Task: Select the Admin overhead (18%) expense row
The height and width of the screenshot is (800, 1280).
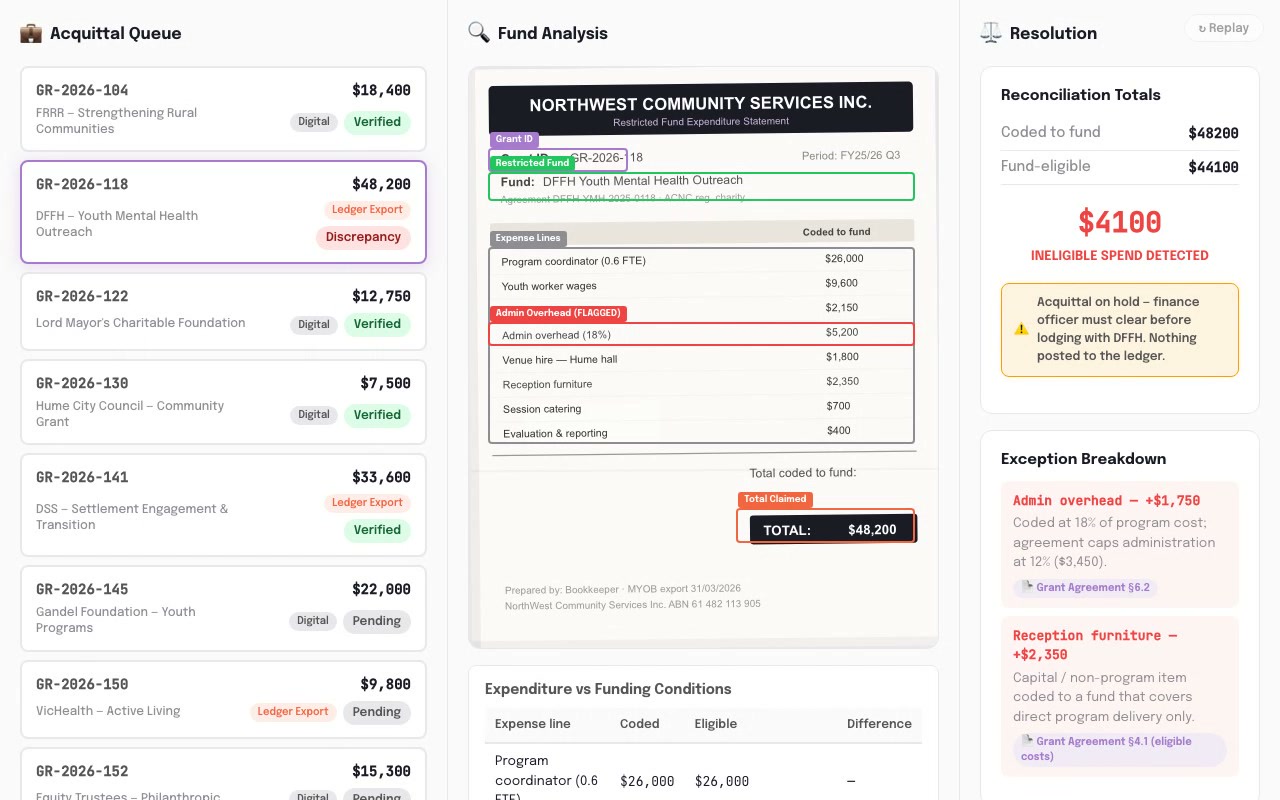Action: pyautogui.click(x=701, y=334)
